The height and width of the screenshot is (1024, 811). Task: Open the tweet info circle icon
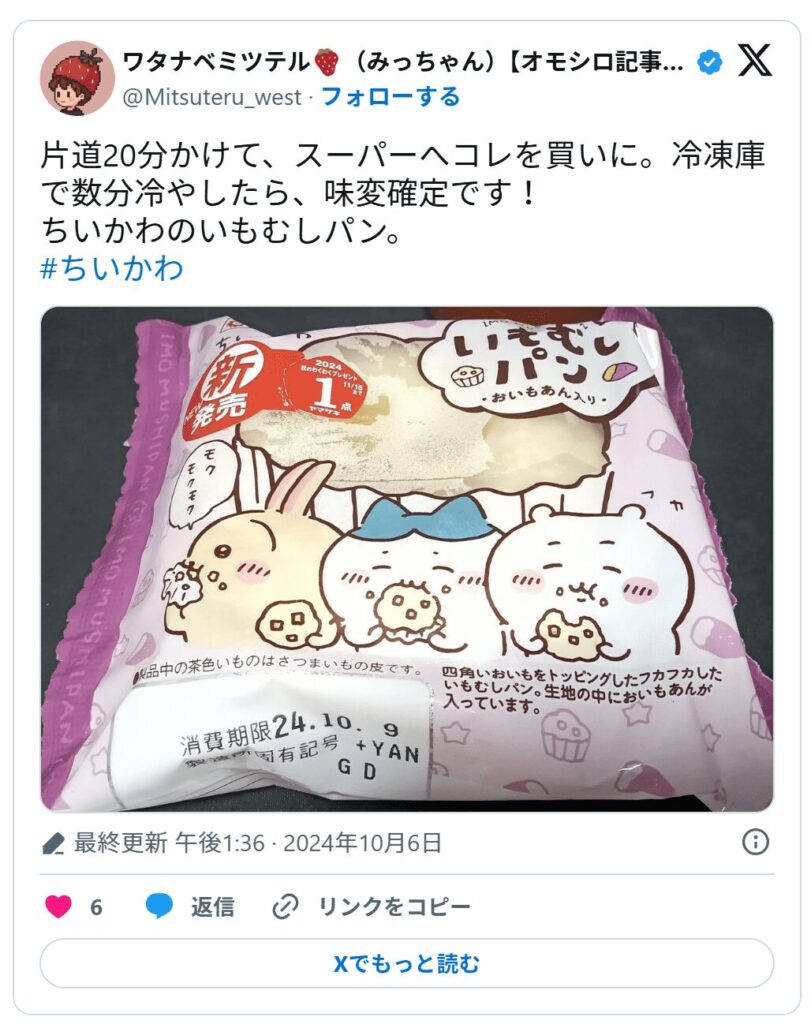755,842
